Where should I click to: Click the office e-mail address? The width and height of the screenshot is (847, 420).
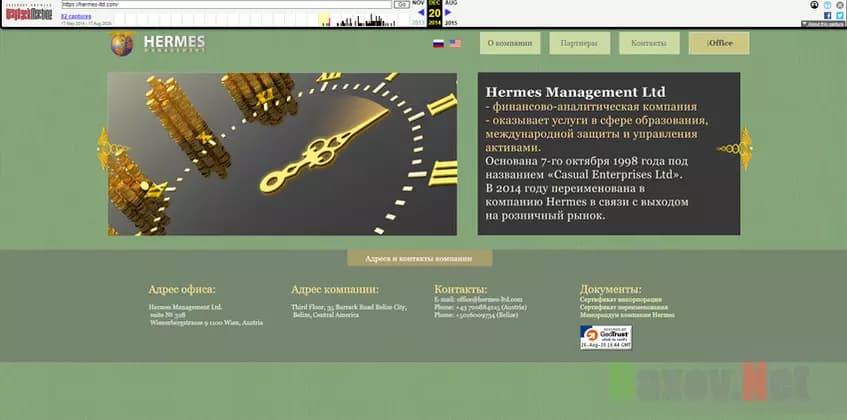pyautogui.click(x=490, y=299)
